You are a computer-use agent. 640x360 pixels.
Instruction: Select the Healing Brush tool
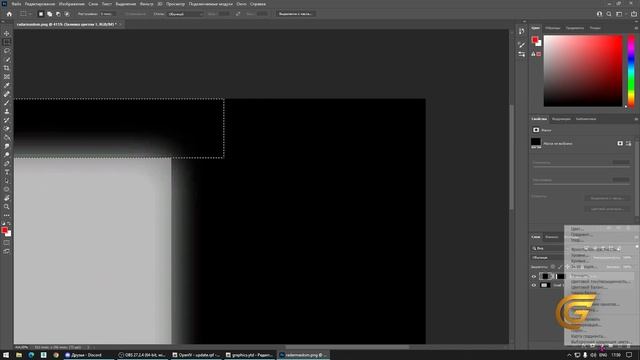(x=7, y=94)
